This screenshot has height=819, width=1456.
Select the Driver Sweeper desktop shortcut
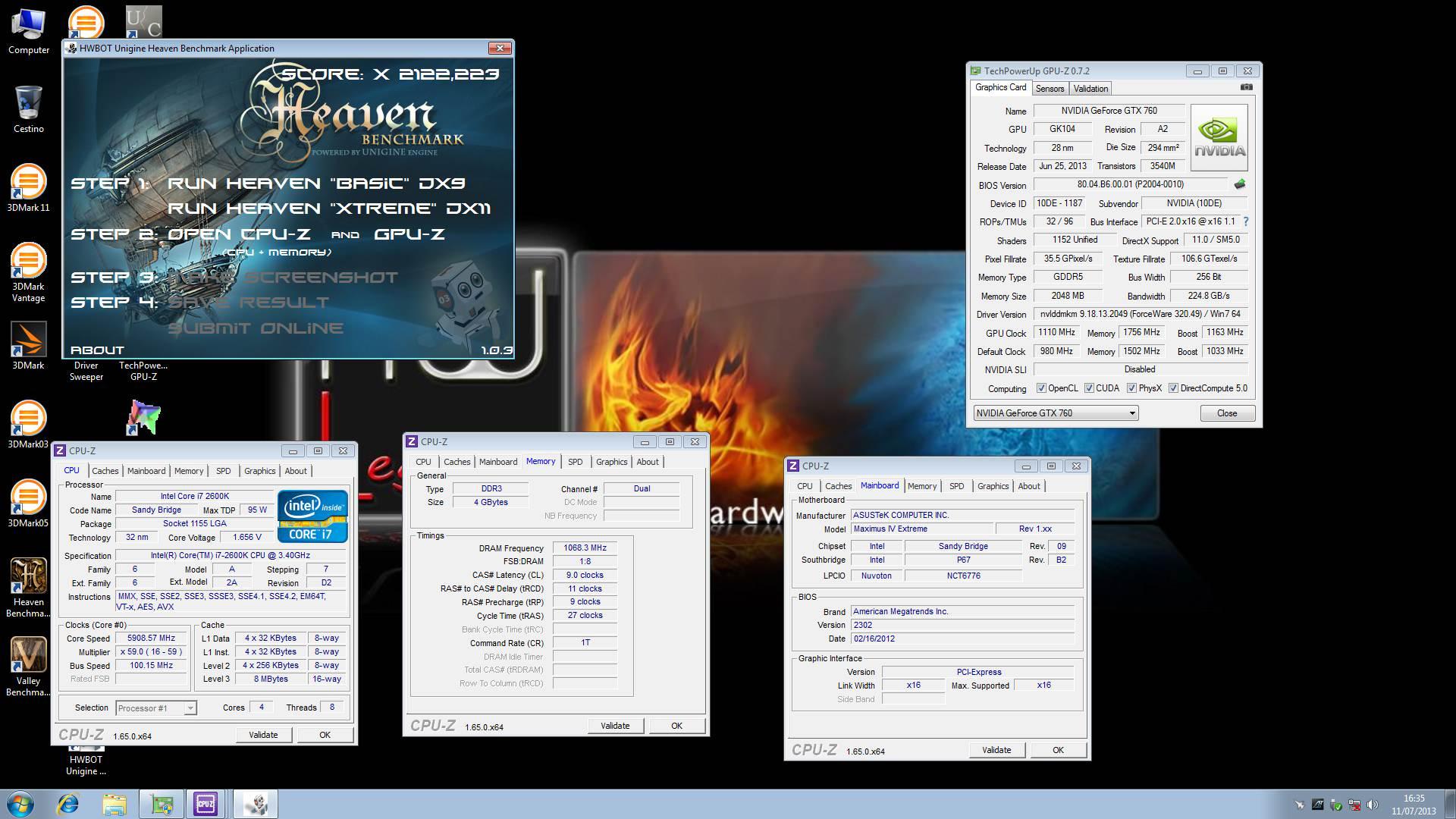click(x=86, y=371)
